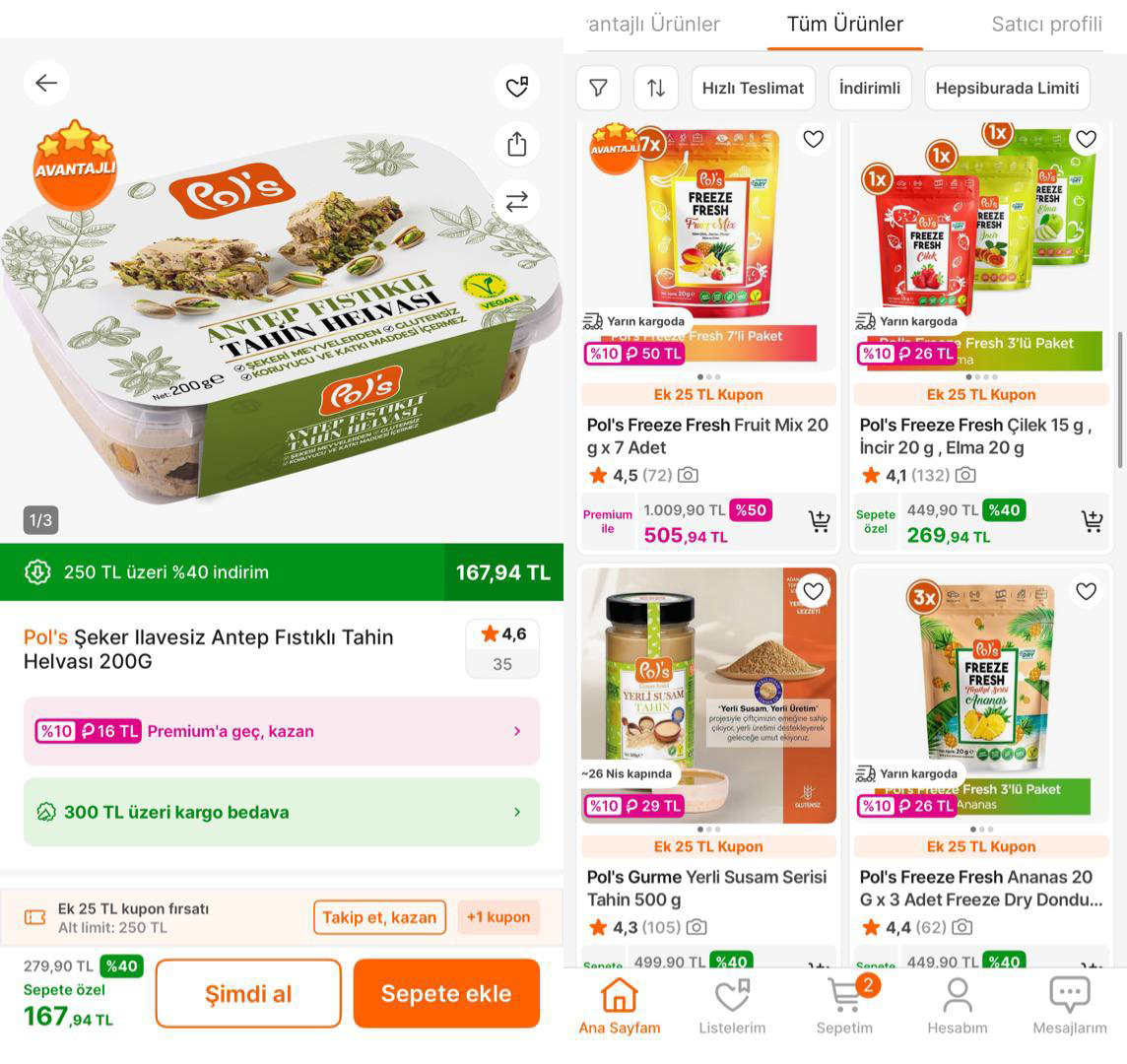Viewport: 1127px width, 1064px height.
Task: Favorite the Fruit Mix 7'li product
Action: coord(813,139)
